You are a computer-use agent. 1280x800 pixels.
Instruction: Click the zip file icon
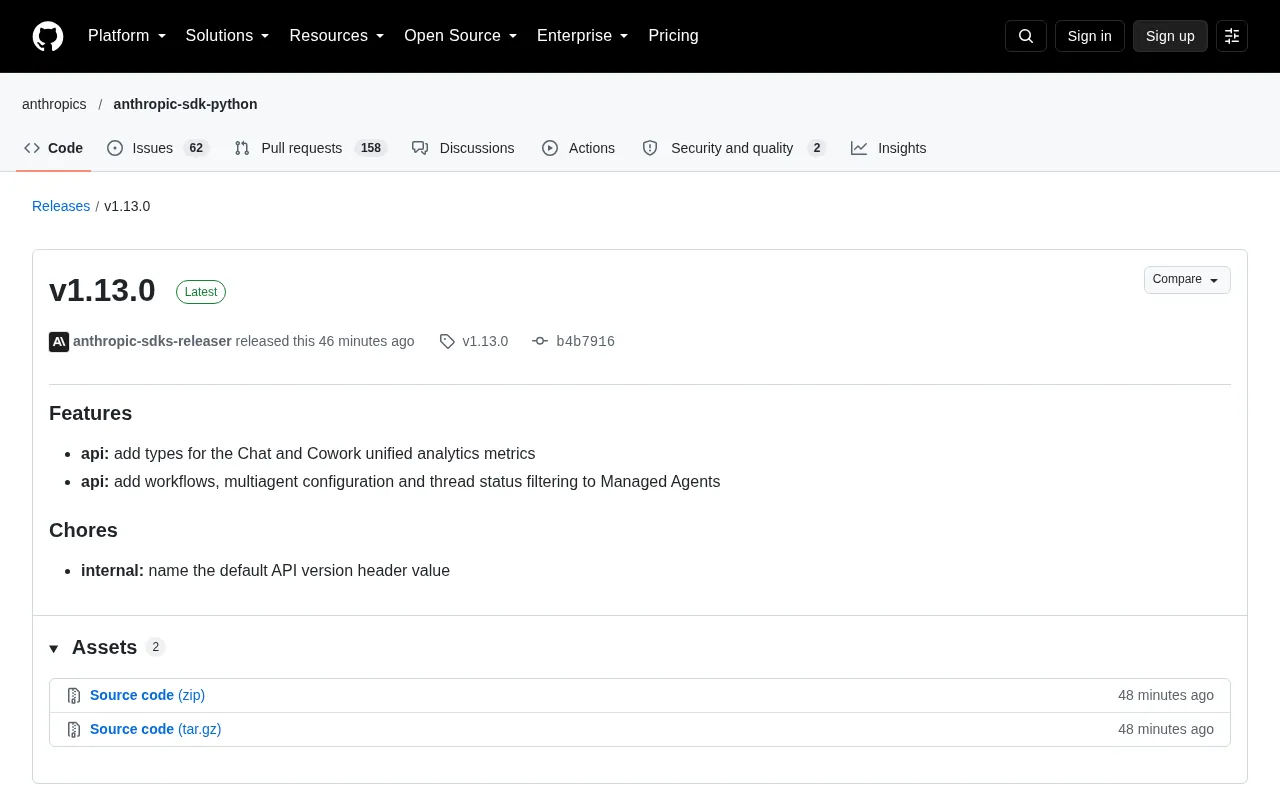74,695
